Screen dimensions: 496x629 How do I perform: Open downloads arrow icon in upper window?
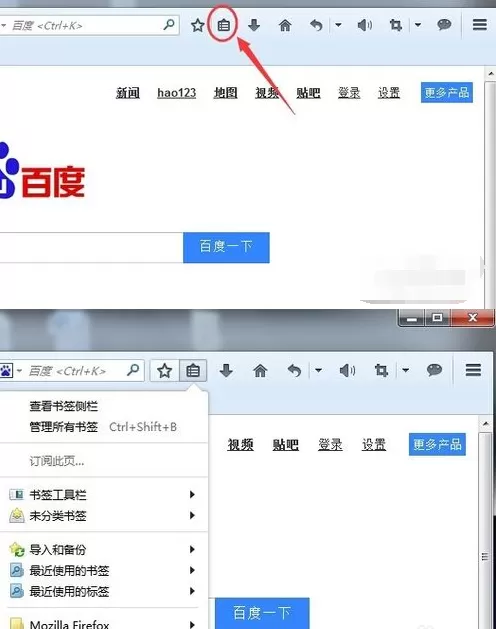(254, 25)
